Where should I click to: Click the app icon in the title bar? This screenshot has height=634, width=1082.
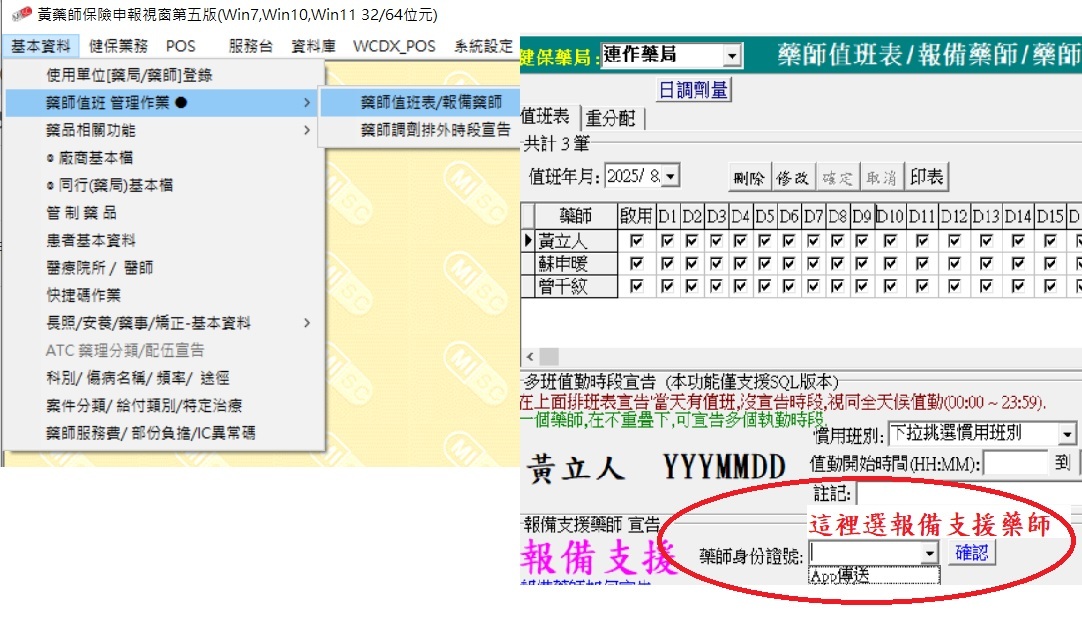click(20, 16)
